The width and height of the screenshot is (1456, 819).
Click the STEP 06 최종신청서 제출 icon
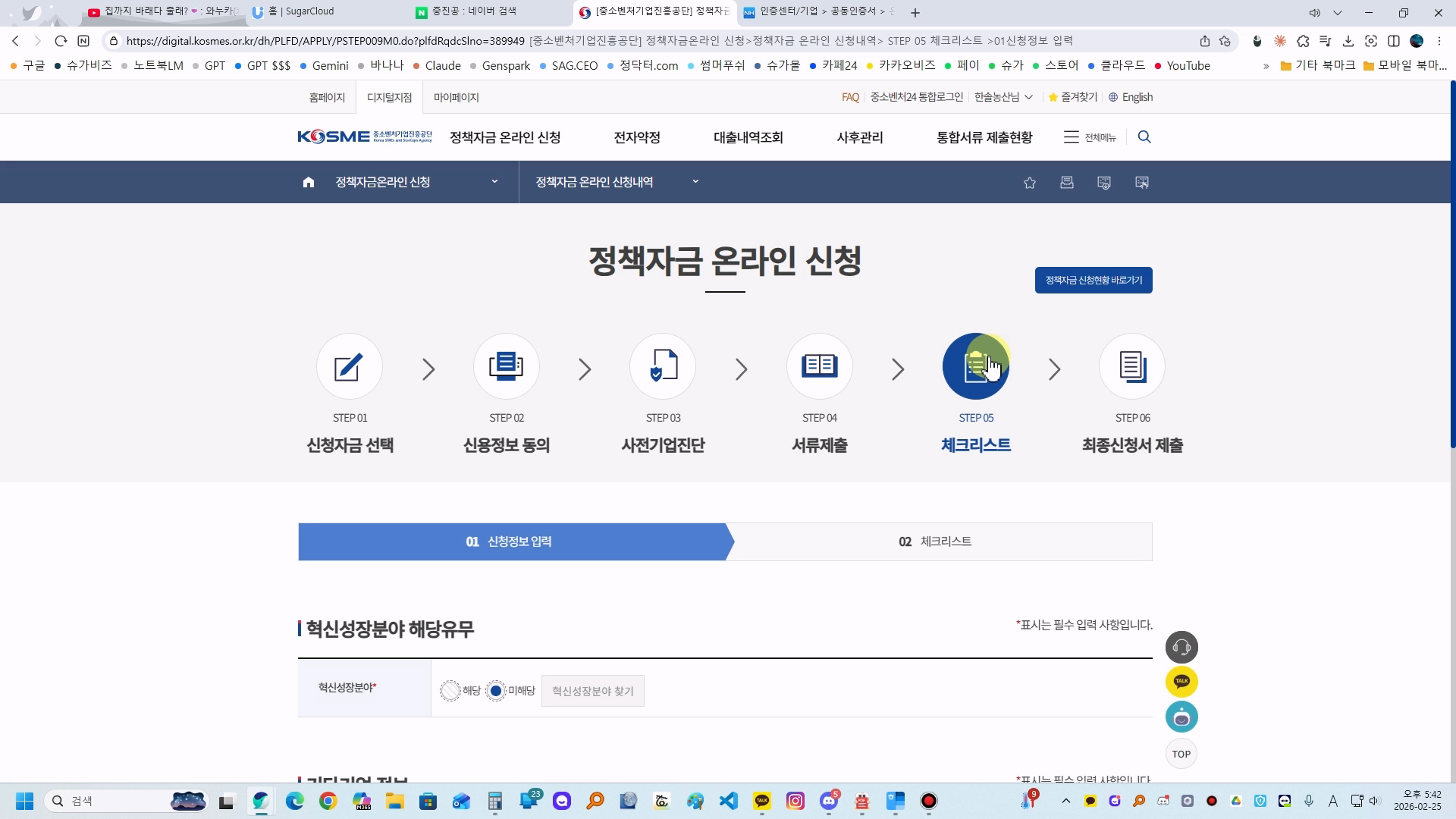click(x=1131, y=367)
